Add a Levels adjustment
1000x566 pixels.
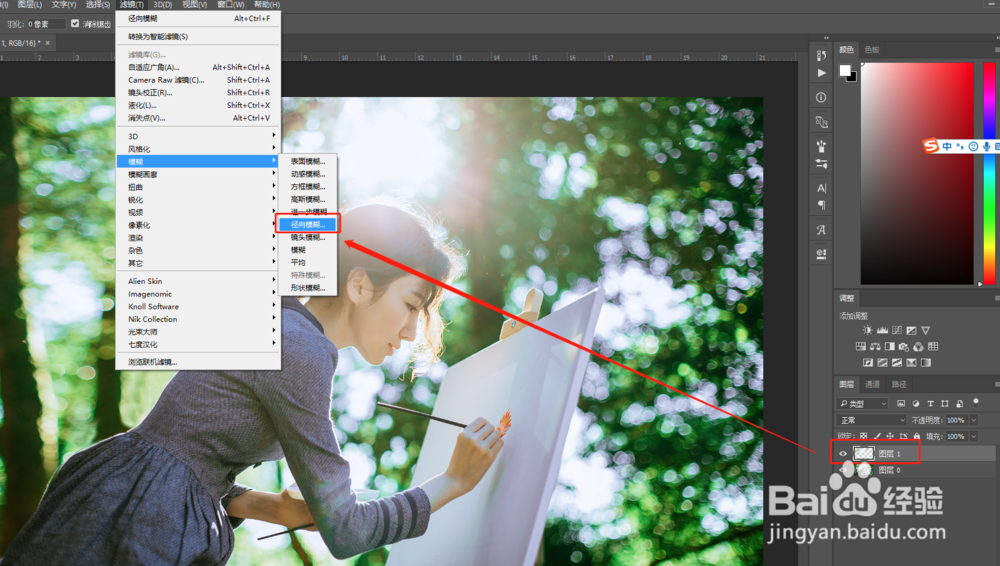(882, 331)
